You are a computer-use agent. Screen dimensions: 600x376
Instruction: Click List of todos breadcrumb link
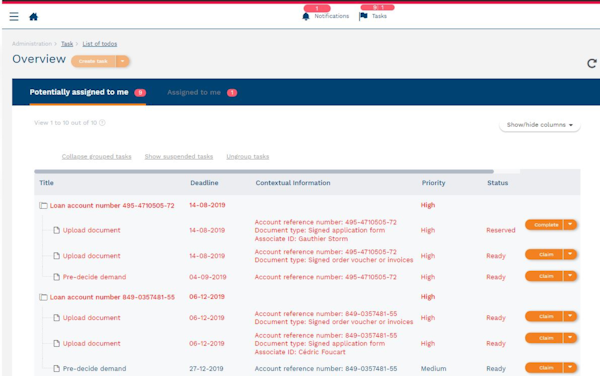pos(100,44)
